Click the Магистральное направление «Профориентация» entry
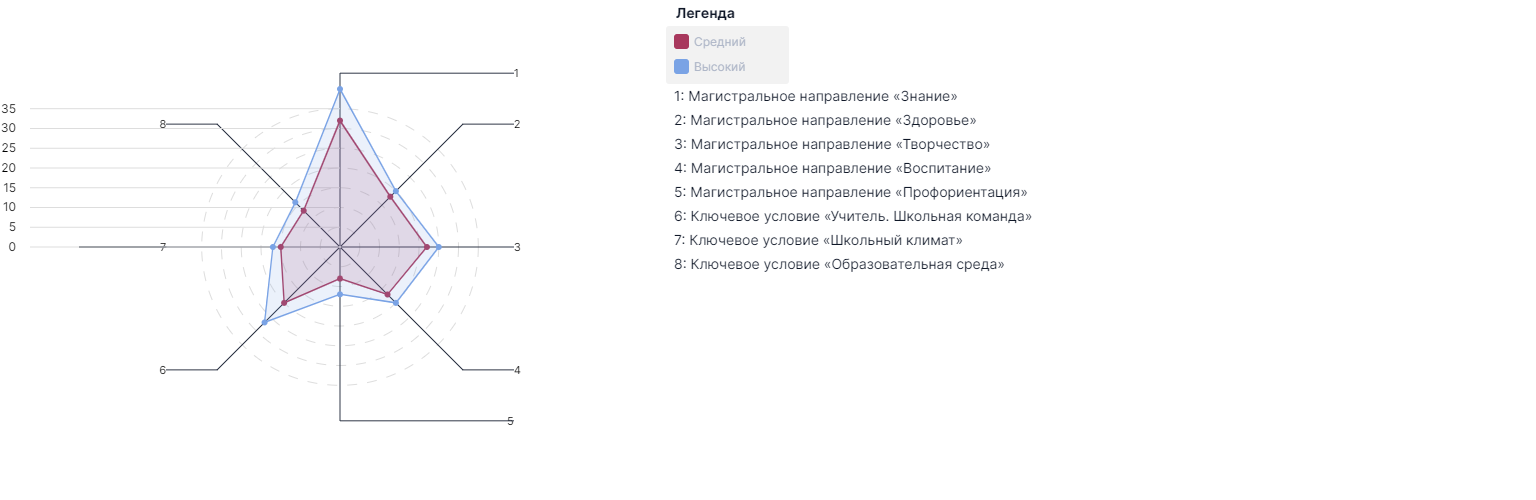1536x500 pixels. [851, 192]
